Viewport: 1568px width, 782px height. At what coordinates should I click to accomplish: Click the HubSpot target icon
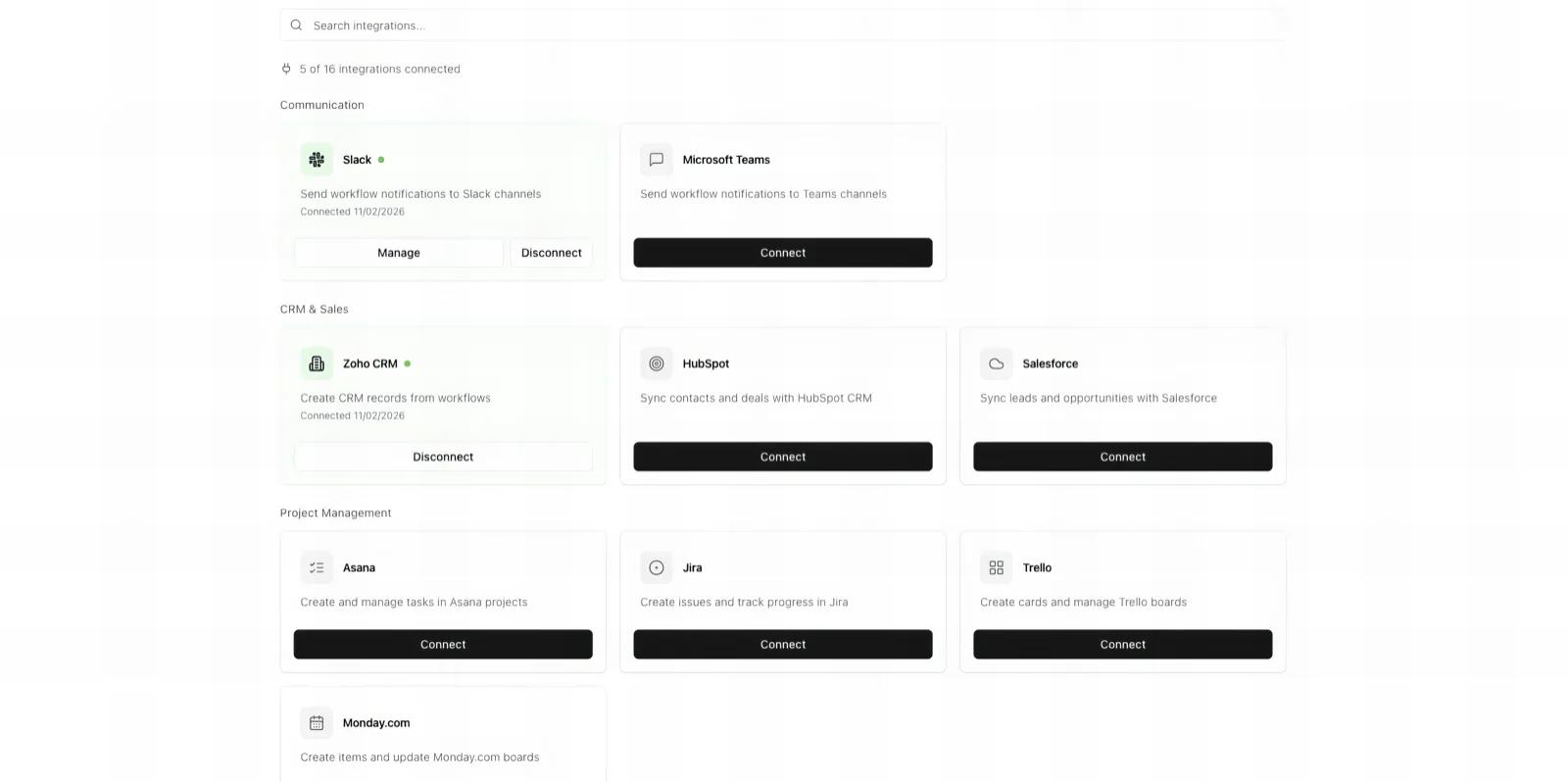pos(657,363)
